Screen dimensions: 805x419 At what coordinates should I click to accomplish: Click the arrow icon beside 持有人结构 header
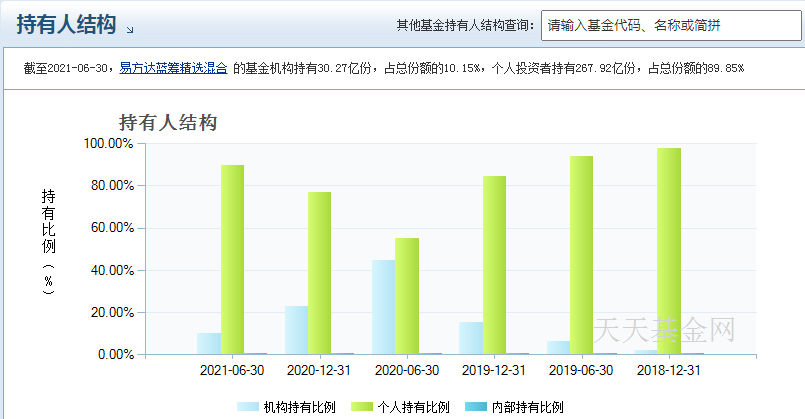131,28
